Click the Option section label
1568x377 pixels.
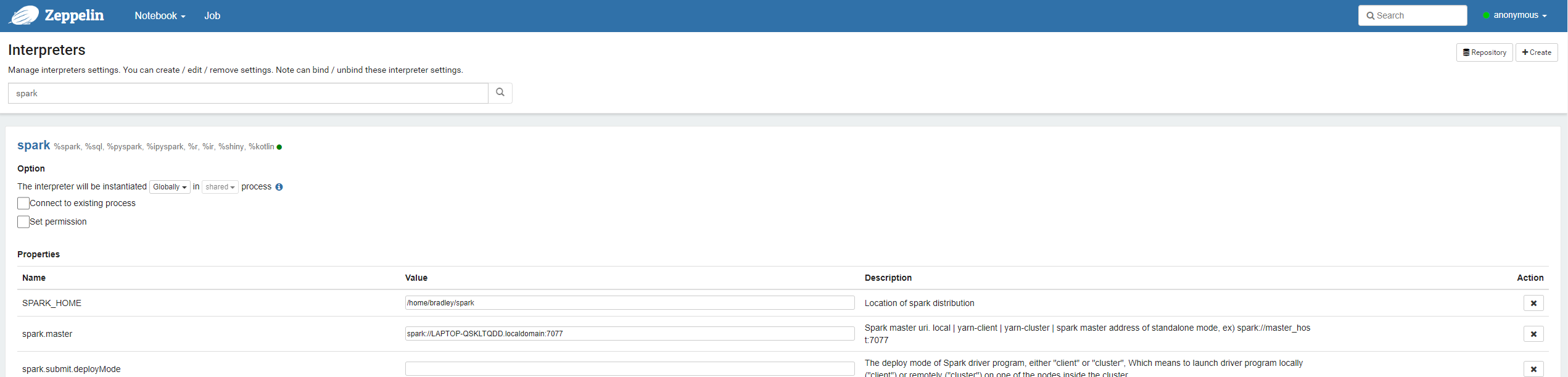pos(31,168)
